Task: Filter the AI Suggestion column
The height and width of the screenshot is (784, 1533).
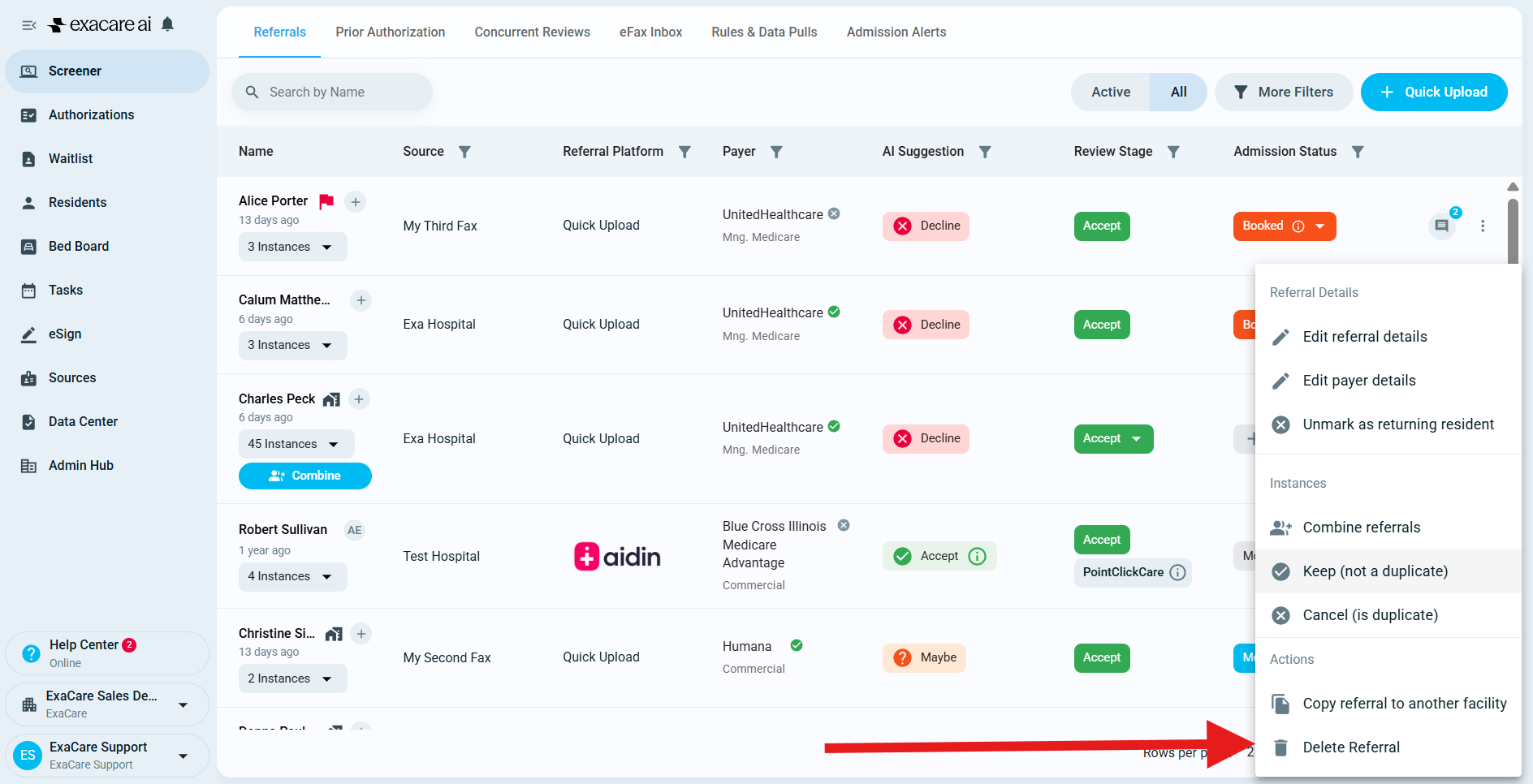Action: click(985, 152)
